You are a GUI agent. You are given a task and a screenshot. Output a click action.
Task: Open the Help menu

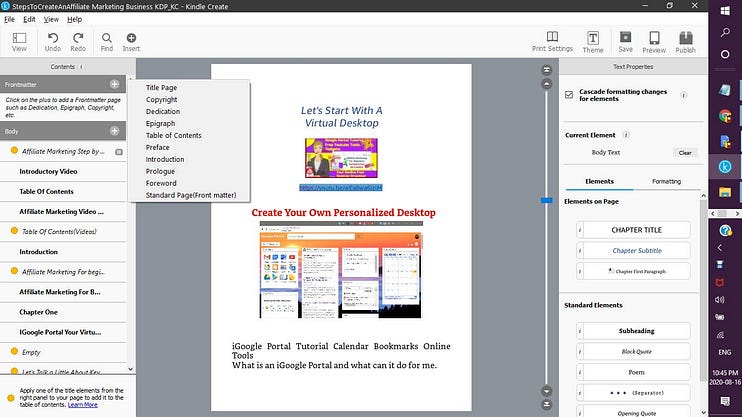pyautogui.click(x=74, y=19)
